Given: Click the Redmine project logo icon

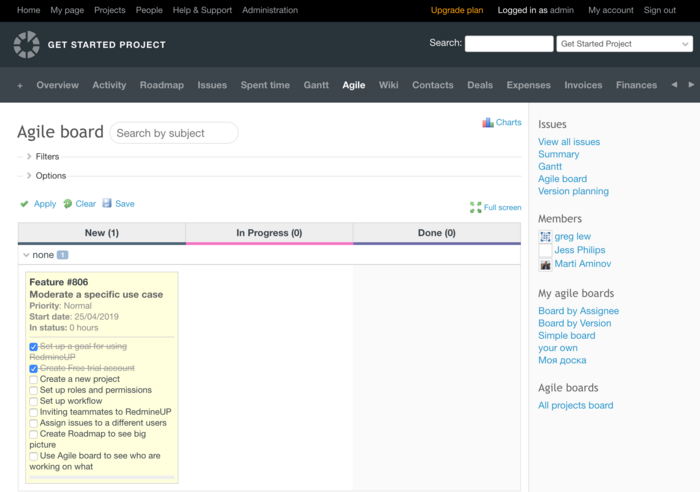Looking at the screenshot, I should [x=27, y=44].
